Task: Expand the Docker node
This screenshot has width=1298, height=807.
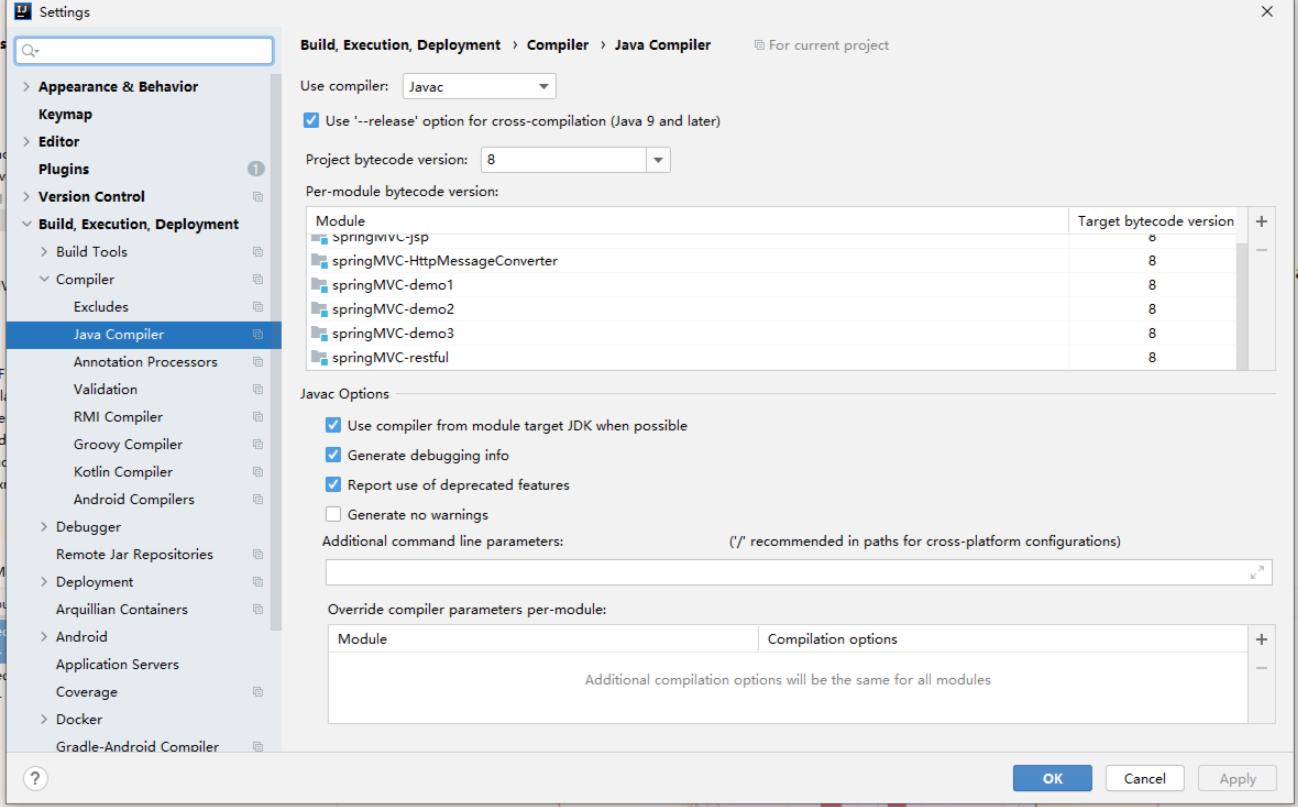Action: [44, 719]
